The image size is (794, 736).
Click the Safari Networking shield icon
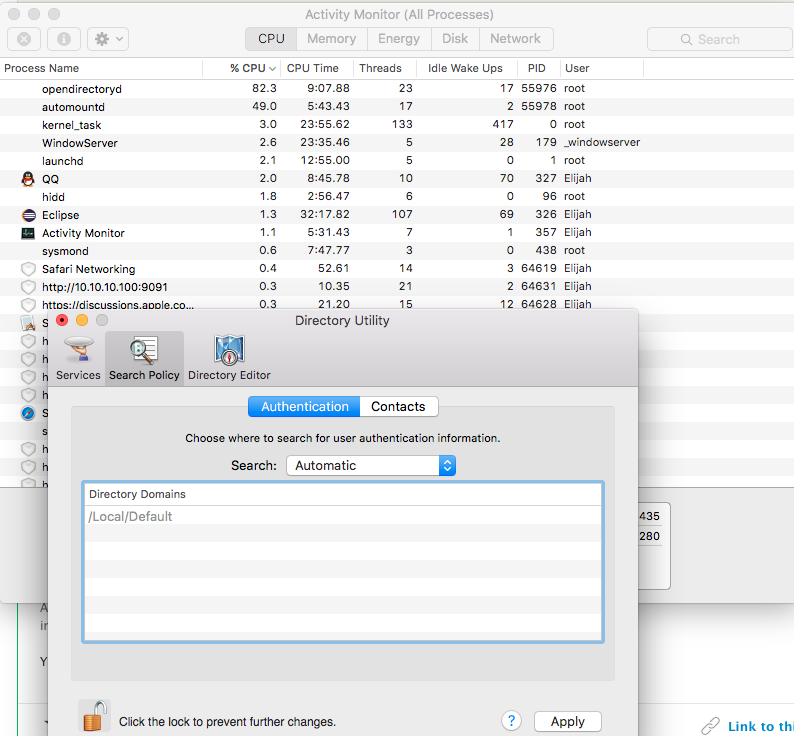tap(28, 269)
